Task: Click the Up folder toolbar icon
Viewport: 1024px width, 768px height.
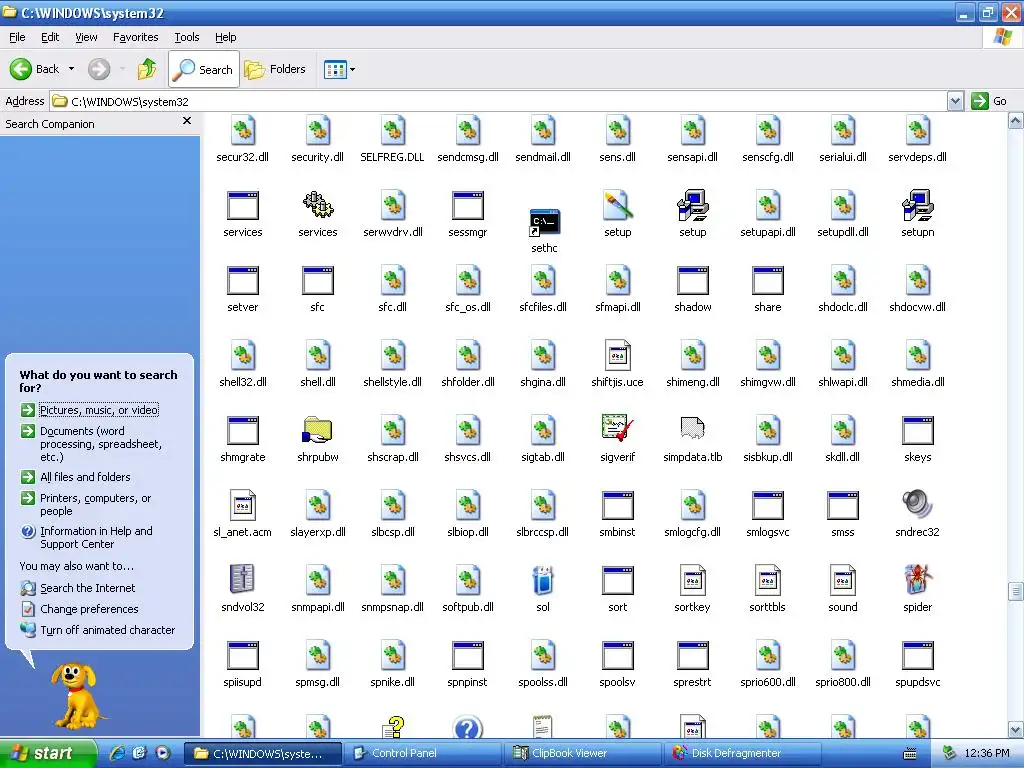Action: coord(147,69)
